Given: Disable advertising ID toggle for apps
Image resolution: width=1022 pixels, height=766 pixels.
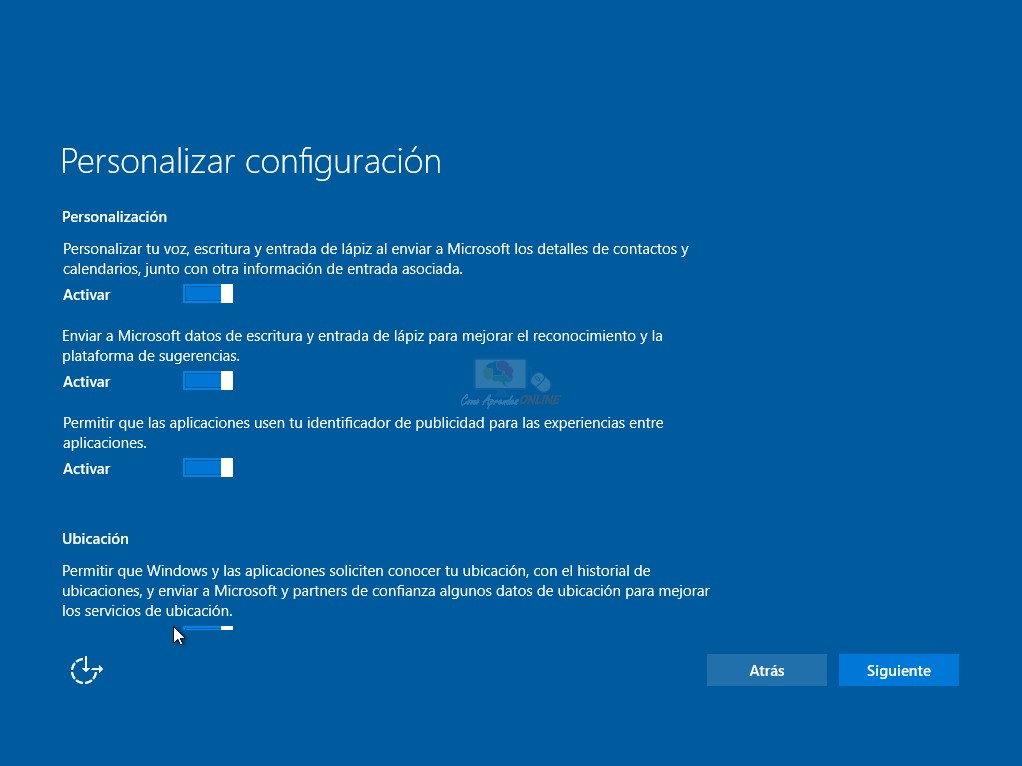Looking at the screenshot, I should pyautogui.click(x=208, y=467).
